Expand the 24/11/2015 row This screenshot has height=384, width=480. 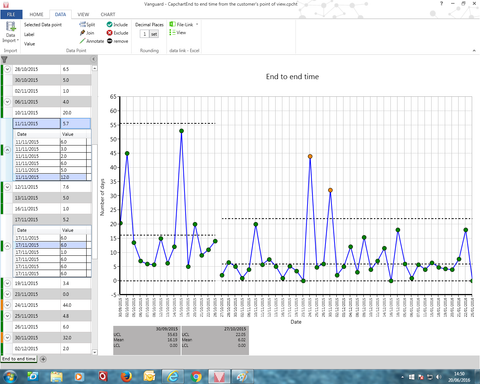[x=8, y=305]
